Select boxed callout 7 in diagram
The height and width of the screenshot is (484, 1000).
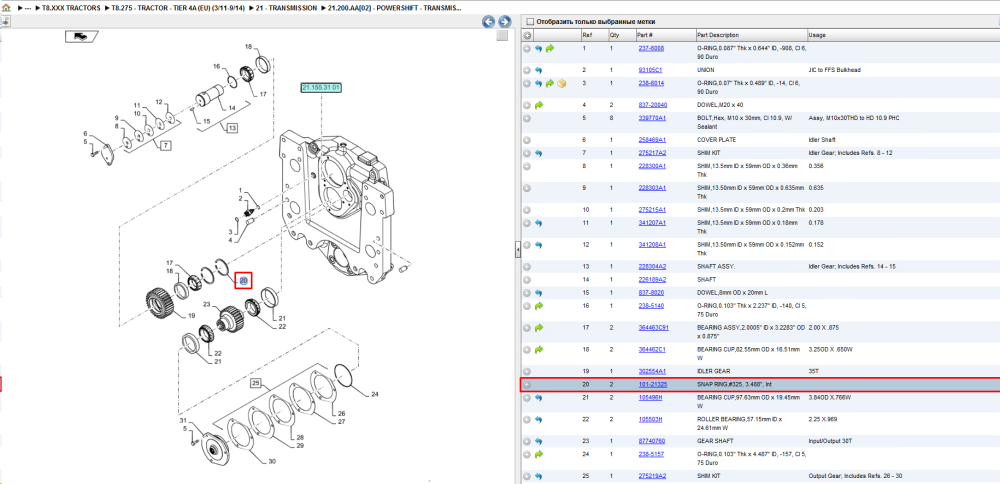tap(165, 147)
